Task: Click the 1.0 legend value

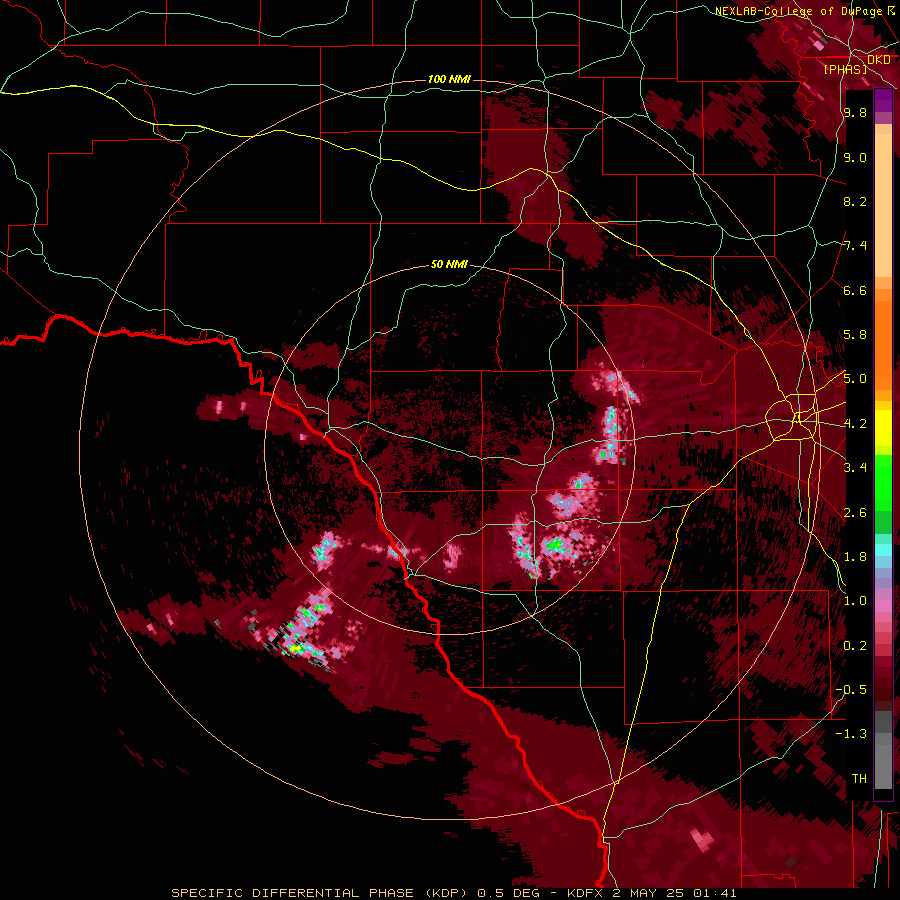Action: point(855,601)
